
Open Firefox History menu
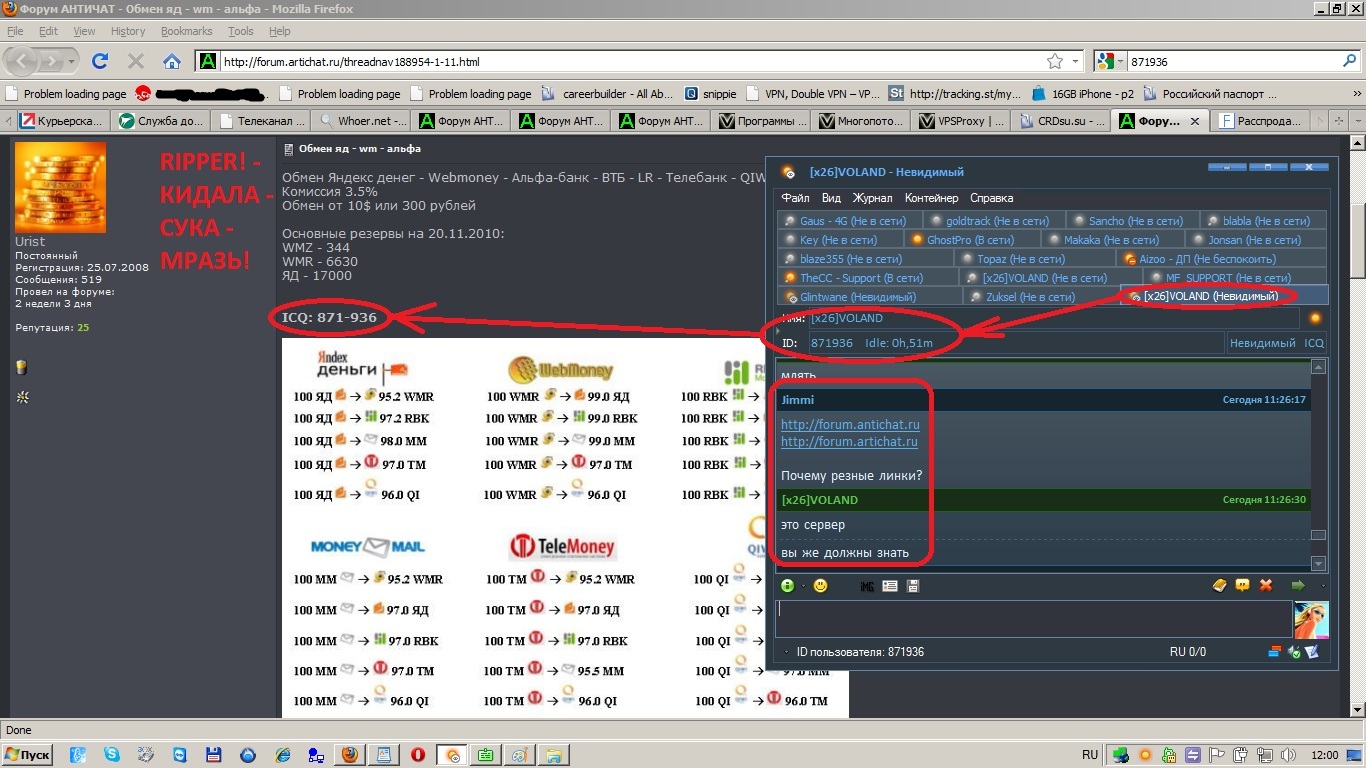(x=128, y=31)
